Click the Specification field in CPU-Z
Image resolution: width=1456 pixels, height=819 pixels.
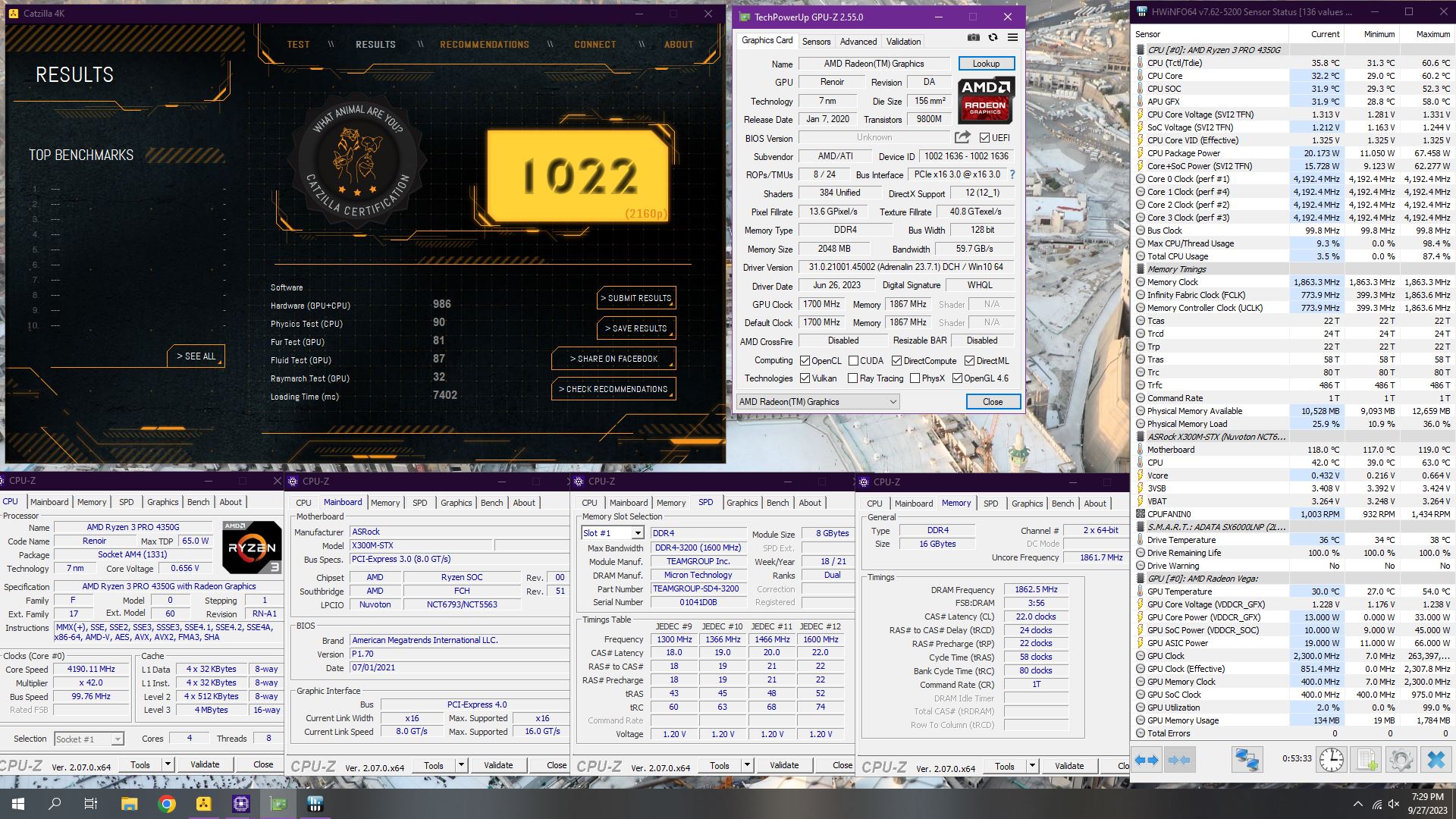click(169, 586)
